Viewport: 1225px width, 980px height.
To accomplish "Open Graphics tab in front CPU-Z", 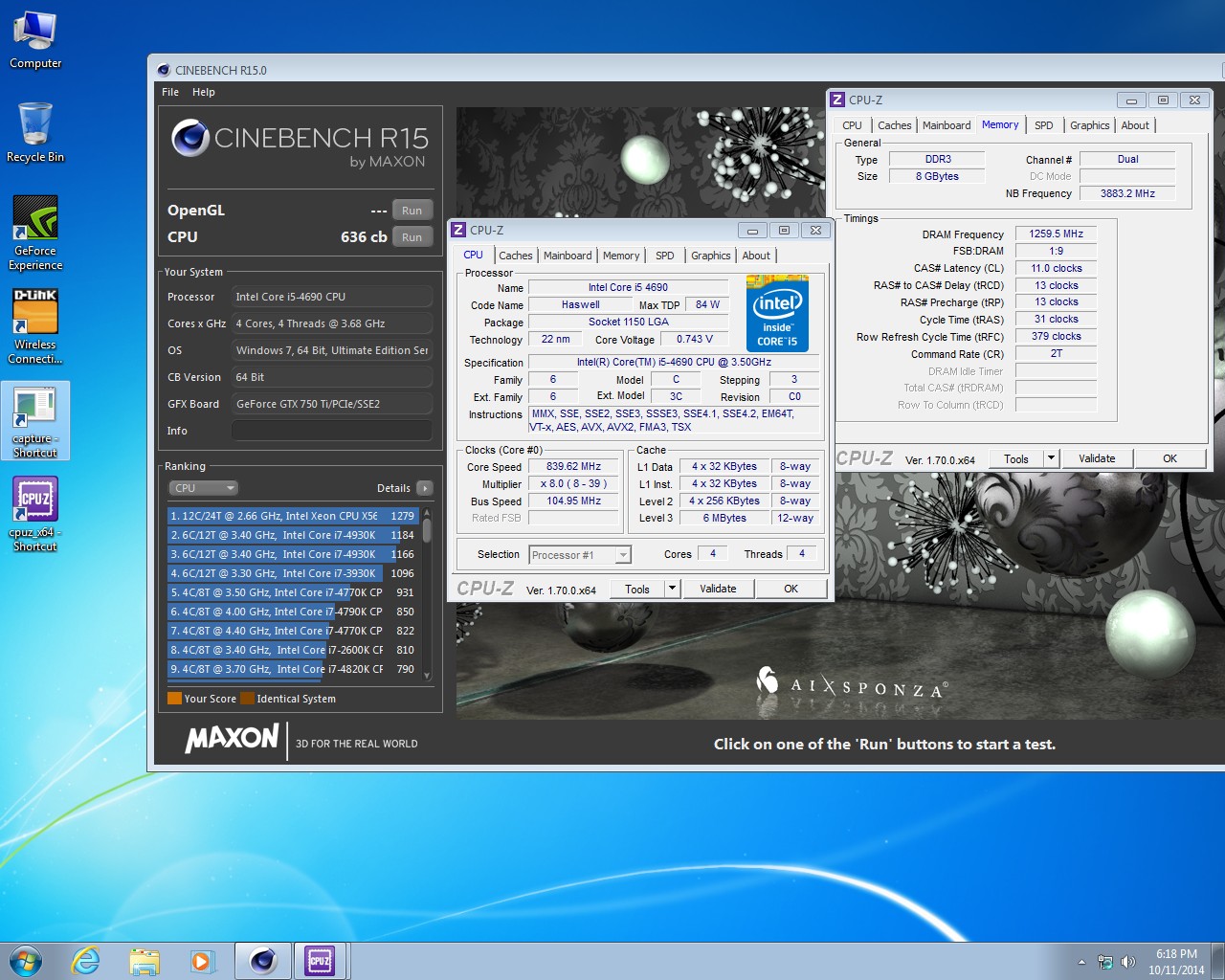I will coord(711,256).
